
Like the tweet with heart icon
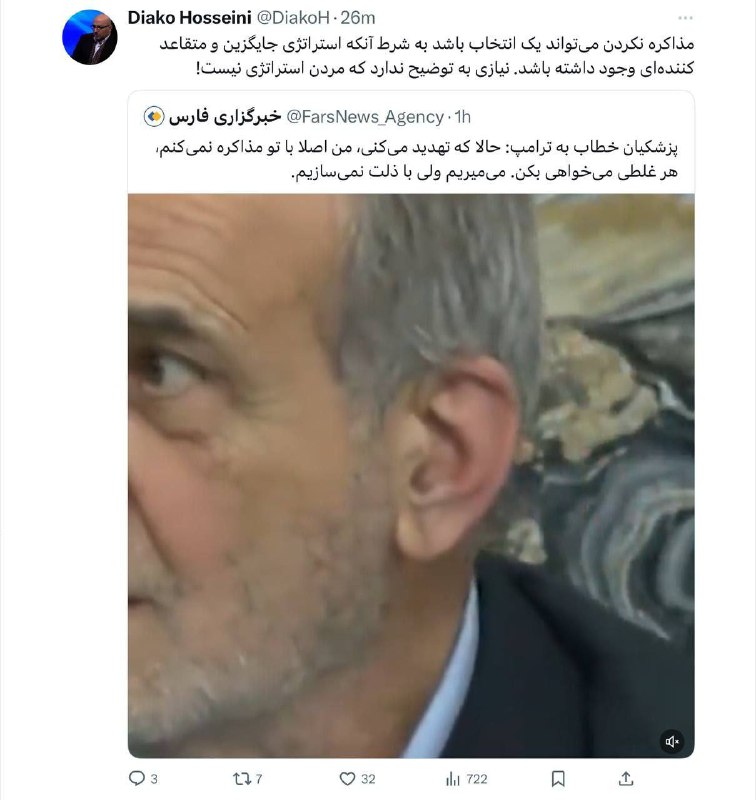coord(347,779)
